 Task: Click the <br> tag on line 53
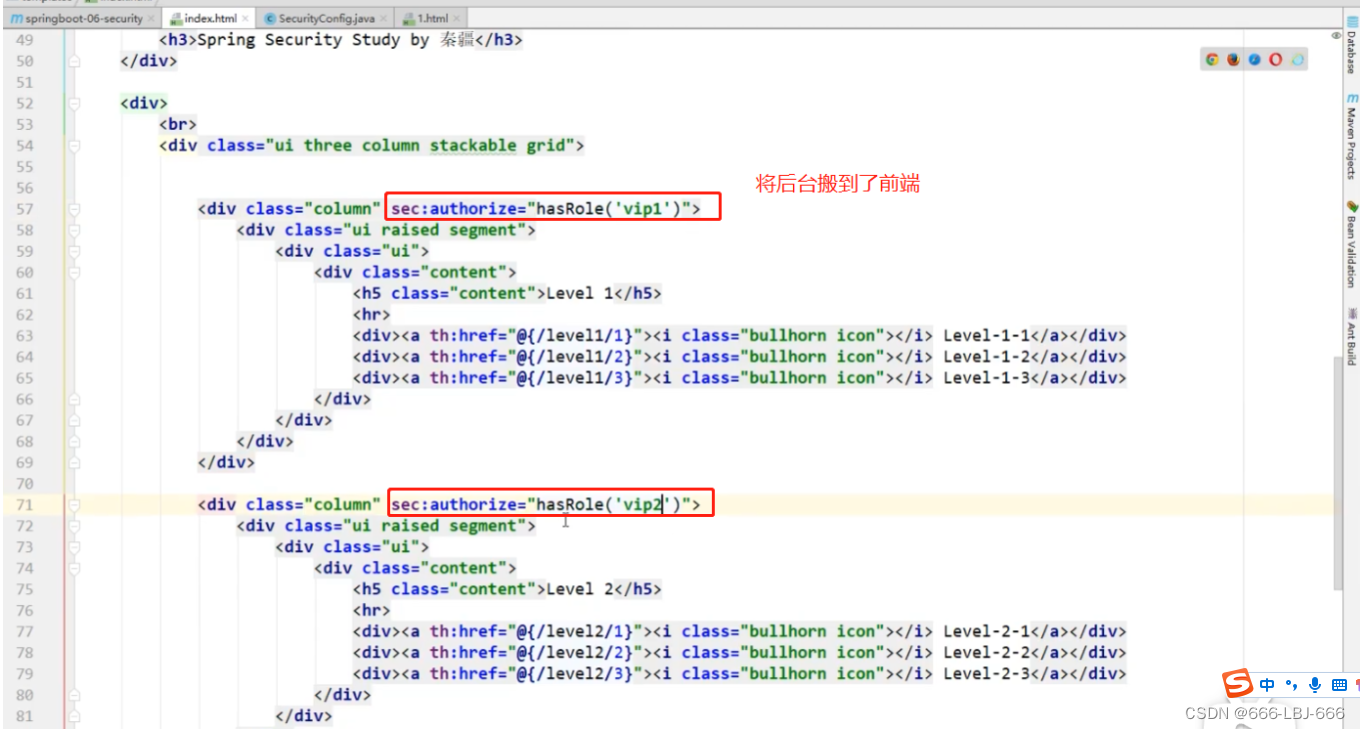coord(178,125)
